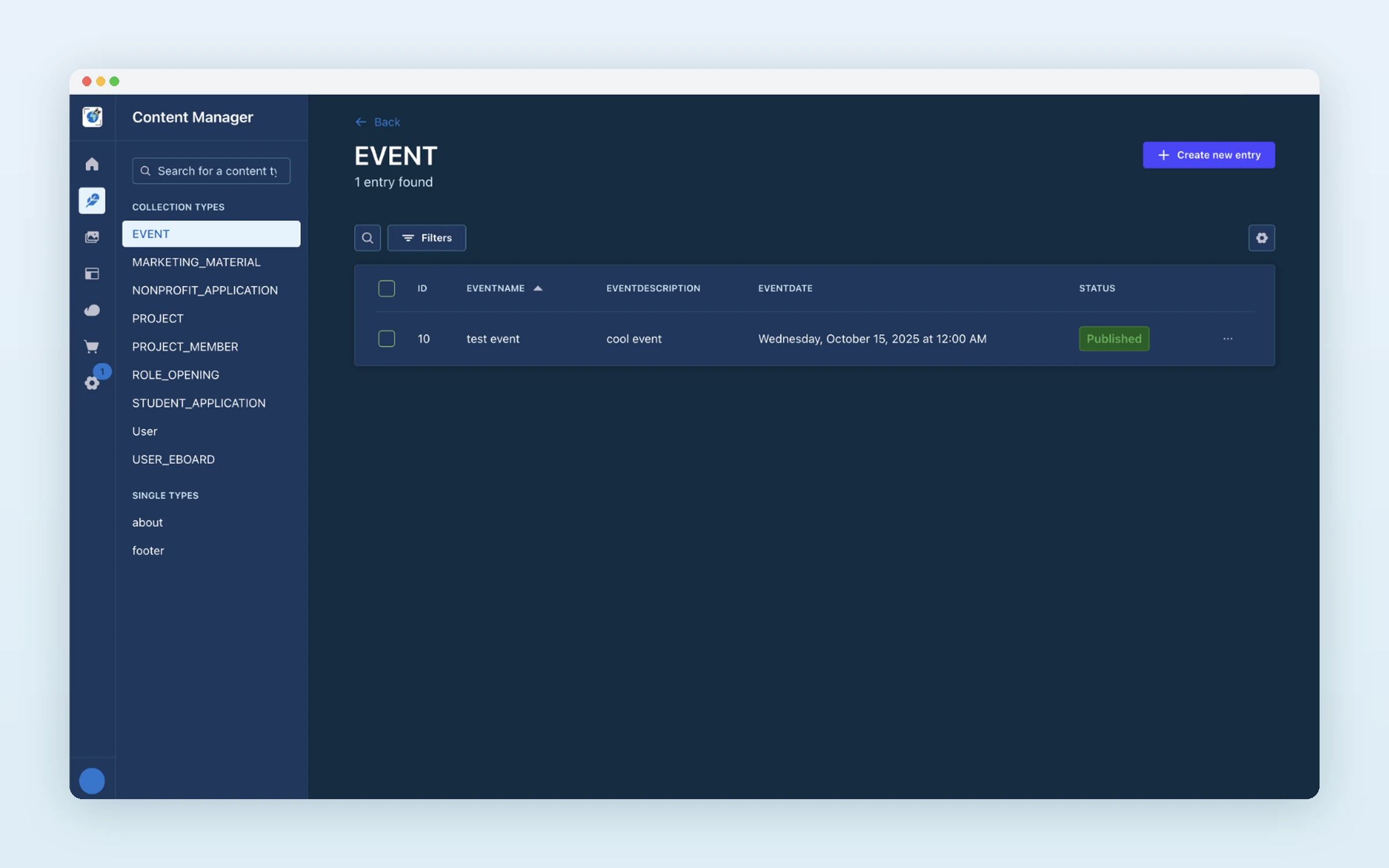Open MARKETING_MATERIAL collection type
1389x868 pixels.
(x=196, y=262)
